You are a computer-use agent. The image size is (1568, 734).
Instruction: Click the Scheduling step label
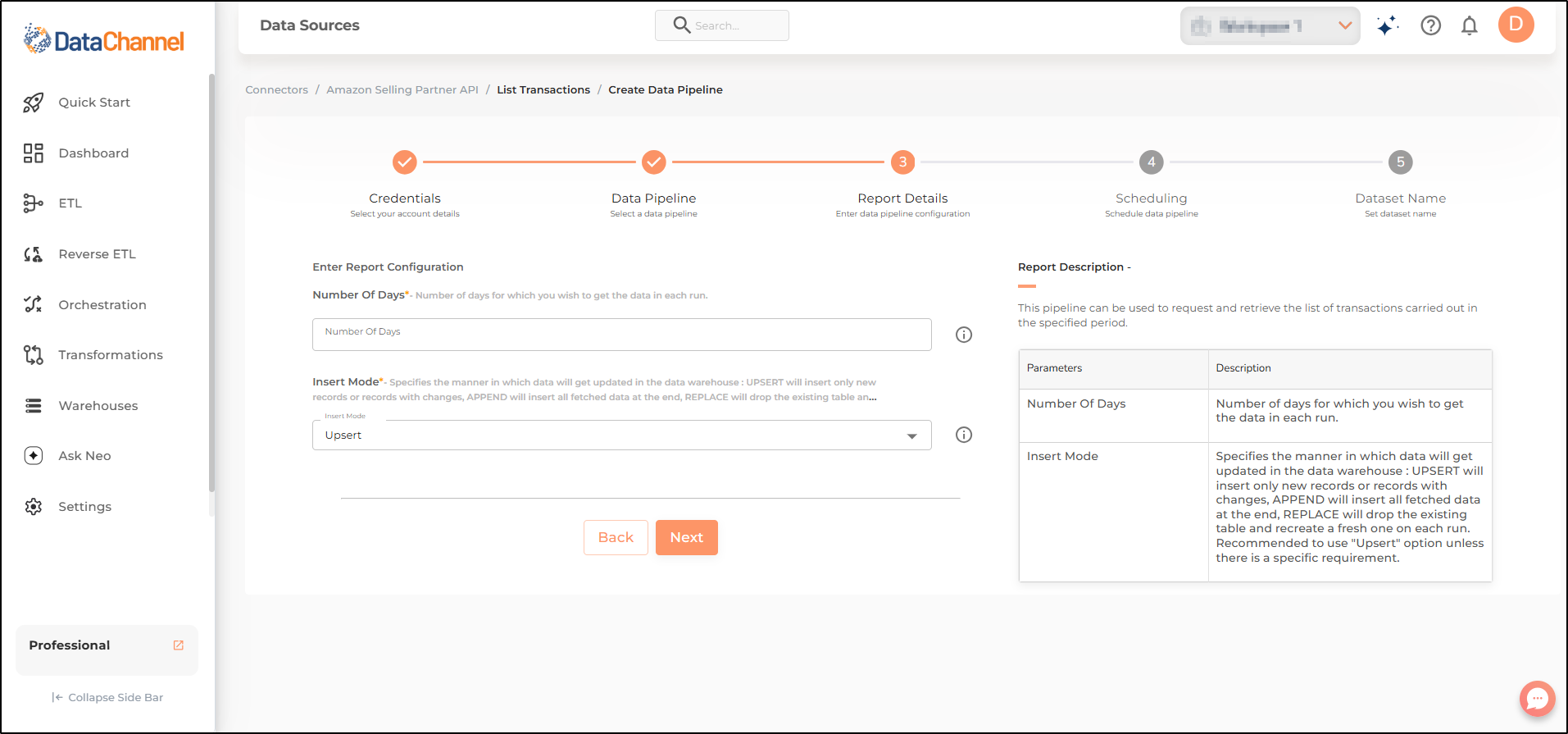pyautogui.click(x=1152, y=198)
